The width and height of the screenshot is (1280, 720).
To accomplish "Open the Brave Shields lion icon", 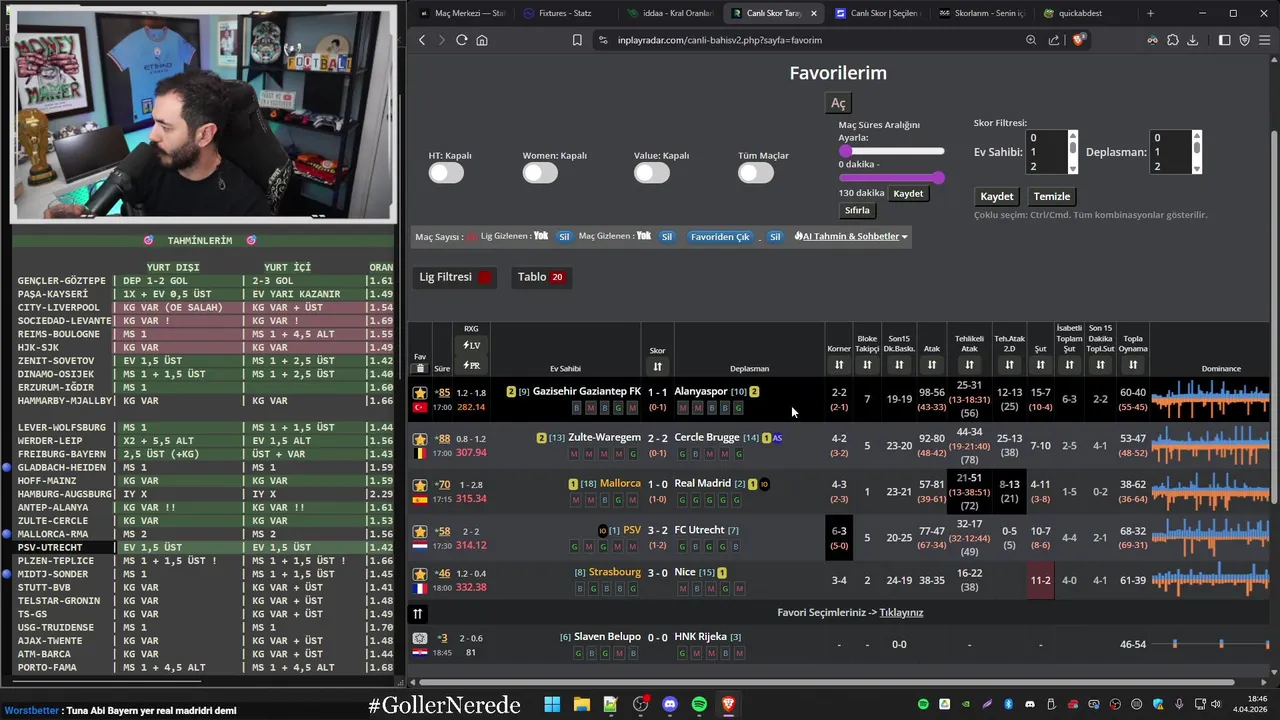I will 1078,40.
